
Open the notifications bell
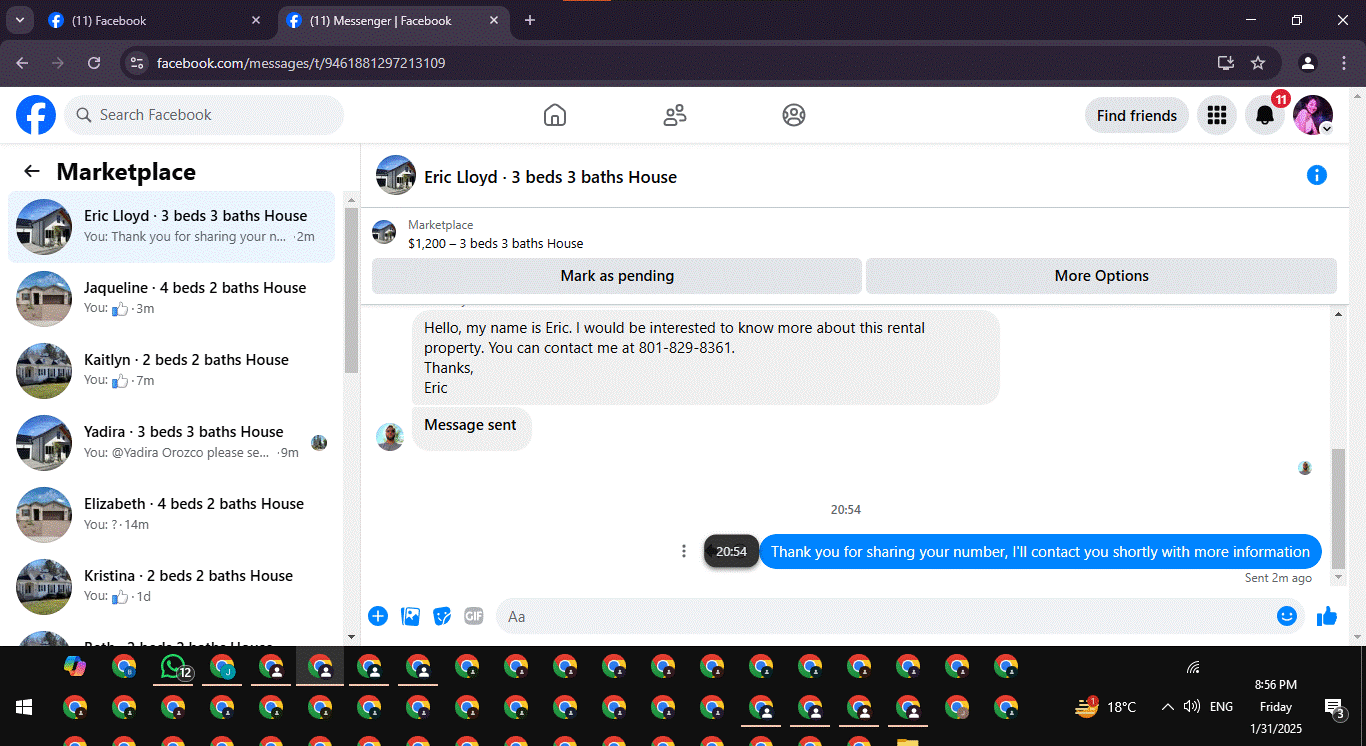pyautogui.click(x=1265, y=116)
